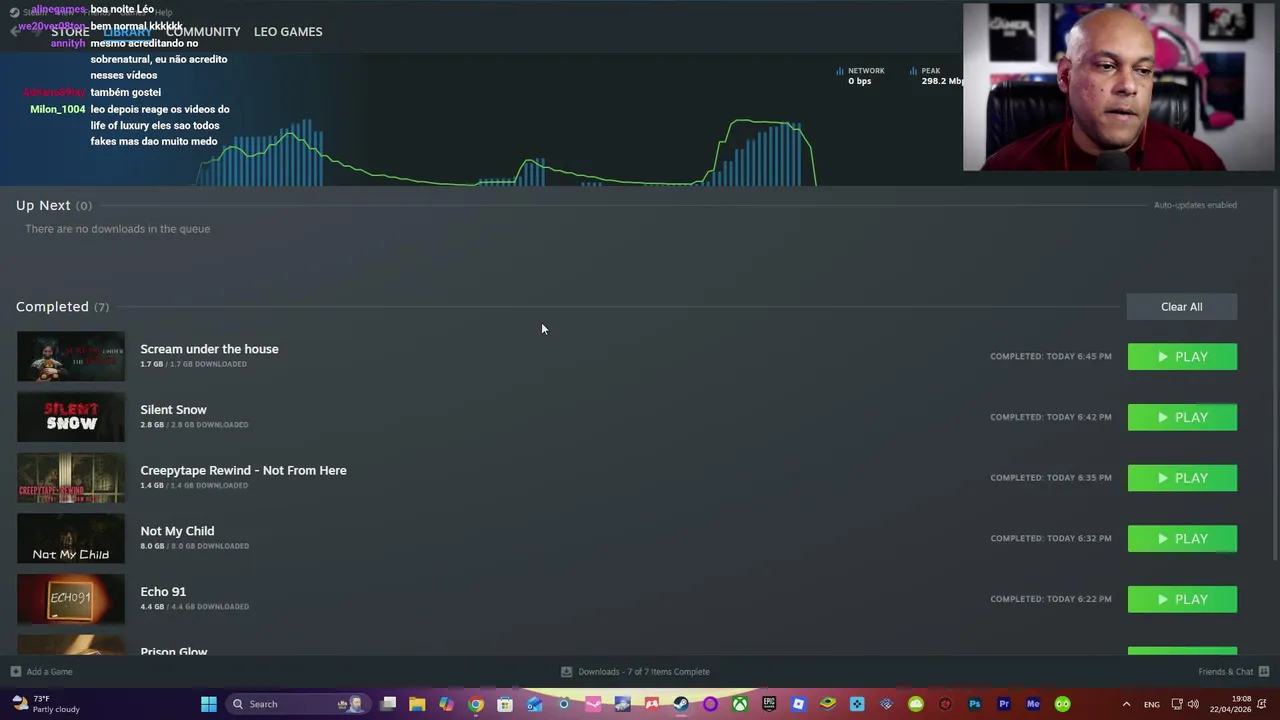1280x720 pixels.
Task: Play Not My Child
Action: (x=1182, y=539)
